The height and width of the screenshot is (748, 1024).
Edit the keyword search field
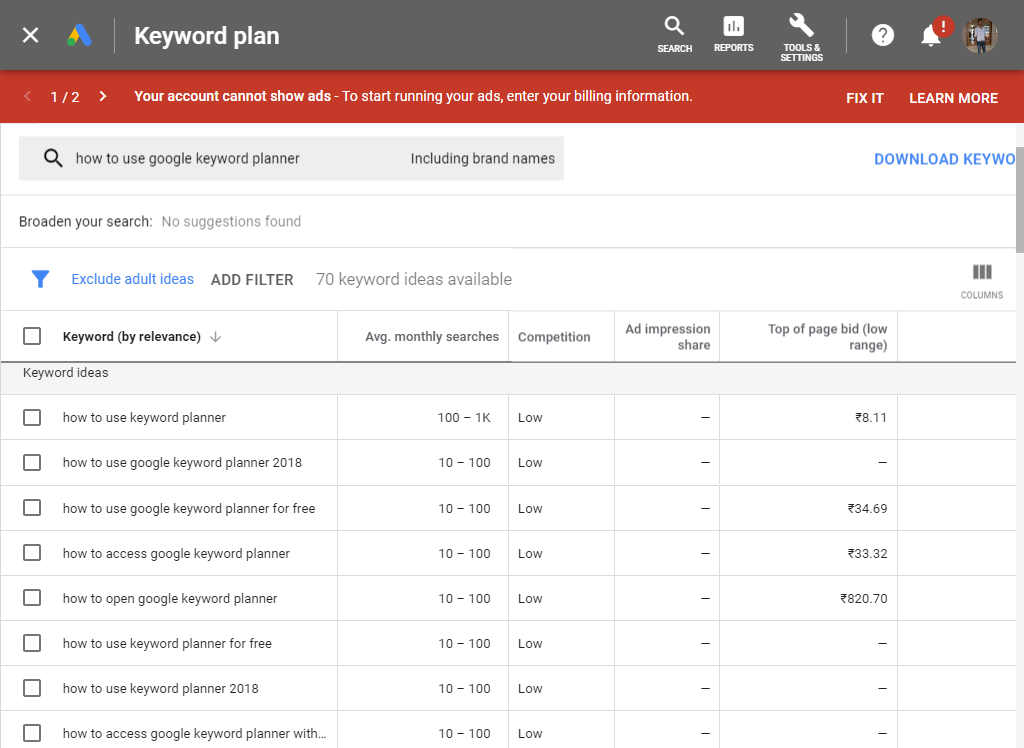coord(187,159)
